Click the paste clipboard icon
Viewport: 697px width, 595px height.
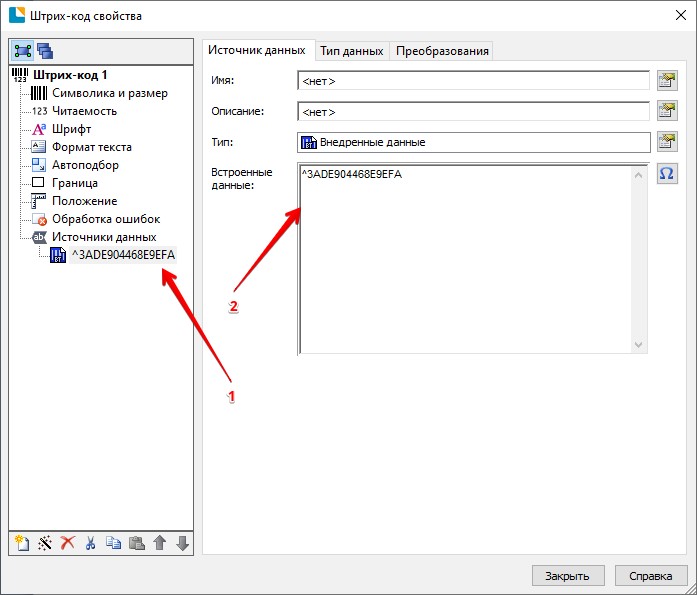click(136, 543)
